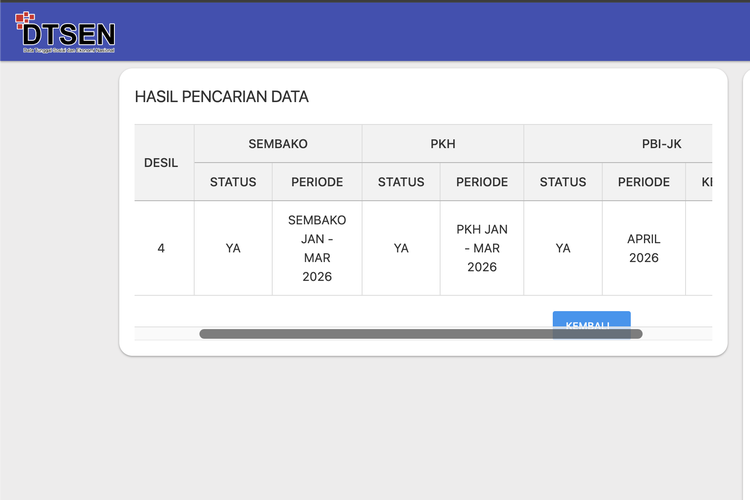Click the PKH group header
This screenshot has height=500, width=750.
(443, 144)
